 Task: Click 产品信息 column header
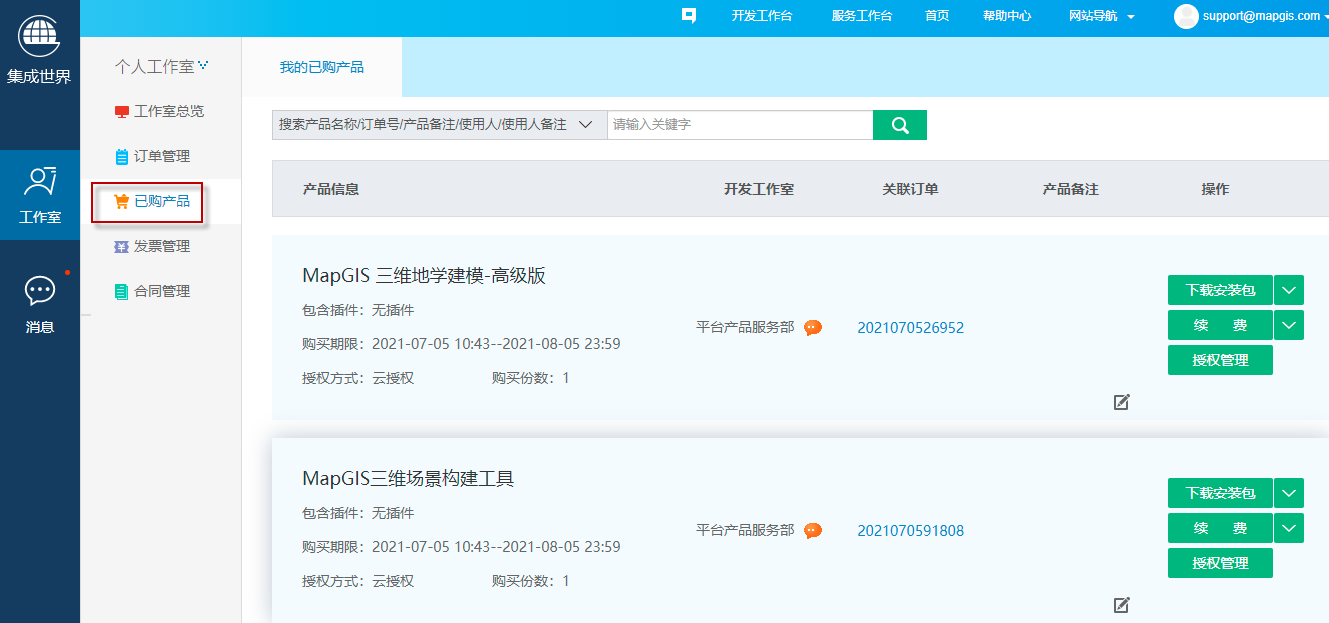coord(331,189)
